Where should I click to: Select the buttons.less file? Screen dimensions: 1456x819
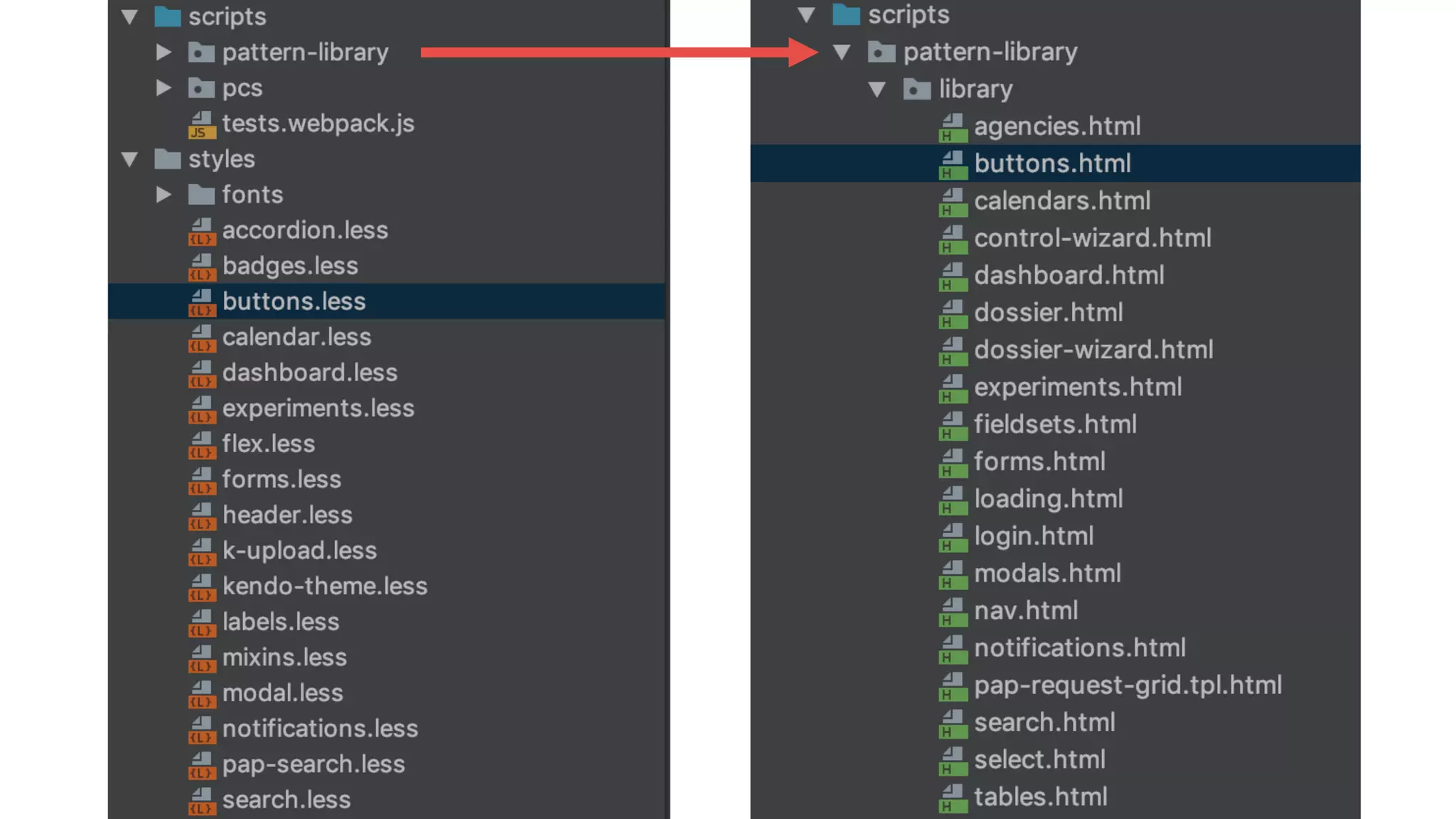pyautogui.click(x=294, y=301)
